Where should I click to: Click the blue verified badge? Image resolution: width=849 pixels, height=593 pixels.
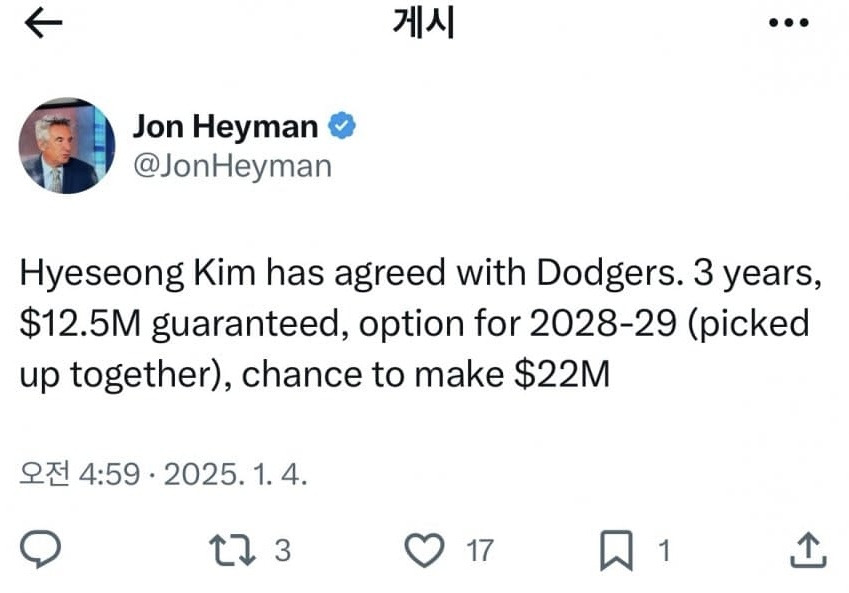pyautogui.click(x=343, y=127)
